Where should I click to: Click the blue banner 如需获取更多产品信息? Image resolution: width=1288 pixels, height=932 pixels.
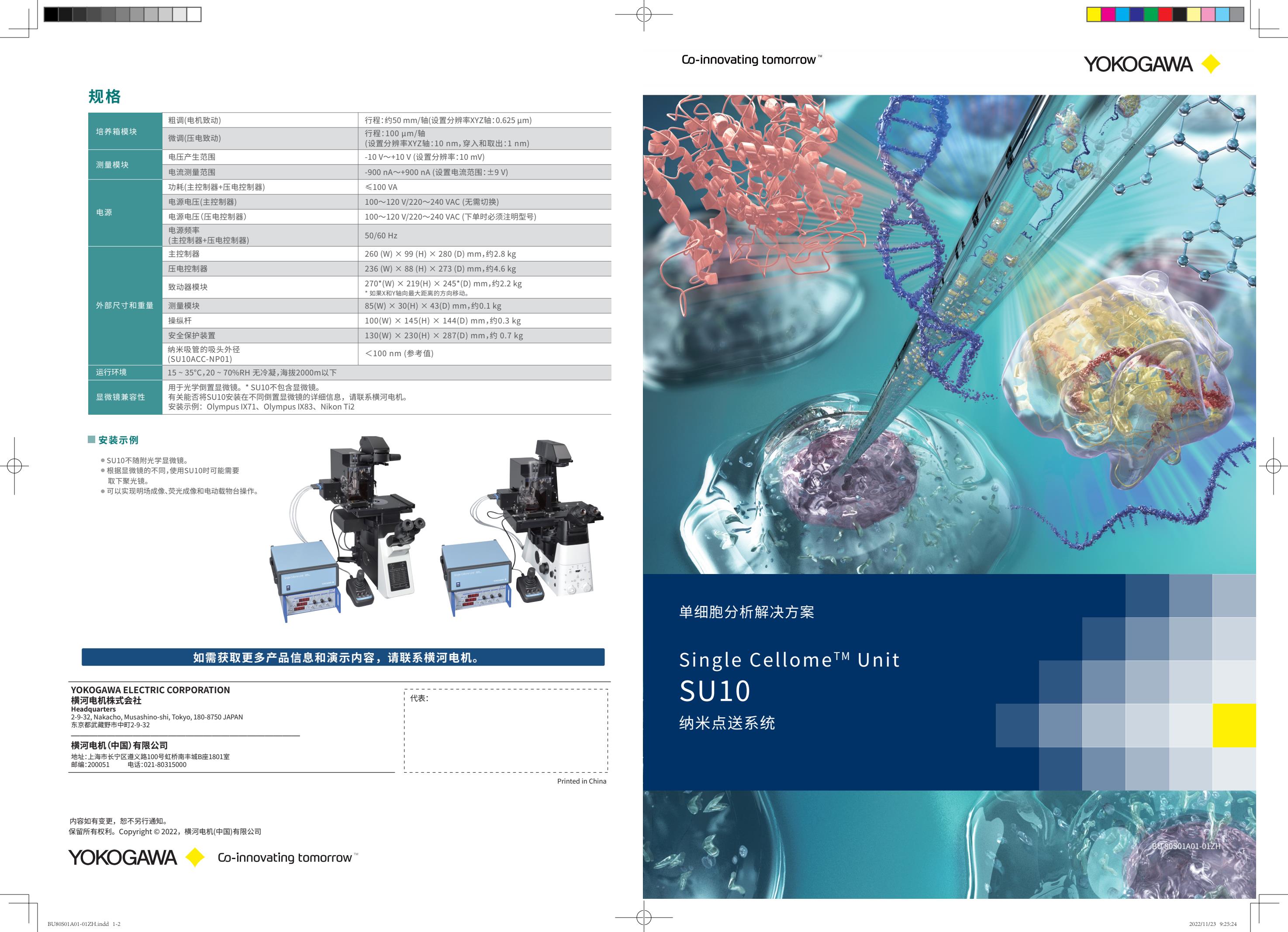click(343, 657)
